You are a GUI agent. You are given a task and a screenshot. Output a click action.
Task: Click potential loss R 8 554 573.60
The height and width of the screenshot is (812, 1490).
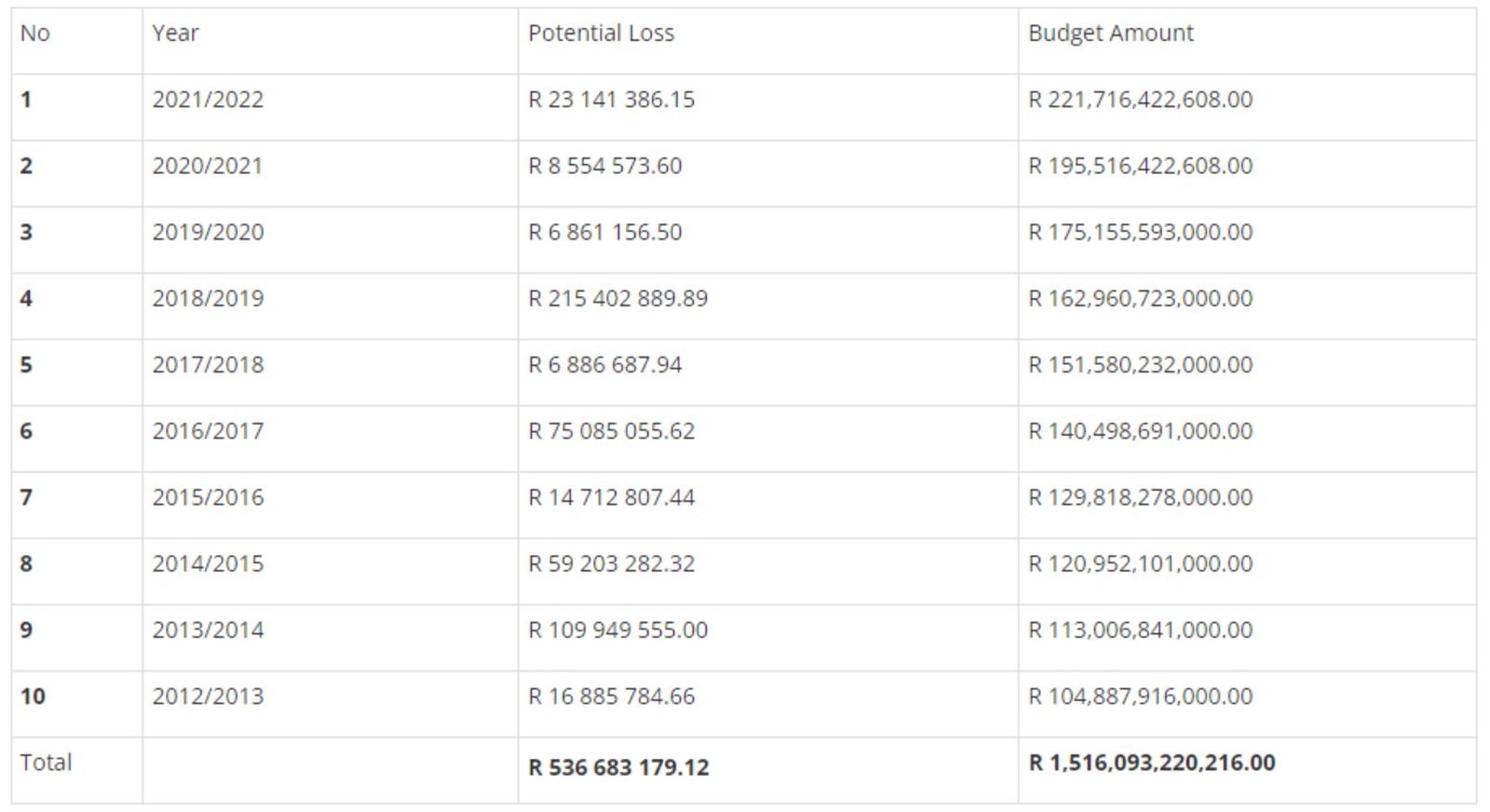(604, 166)
